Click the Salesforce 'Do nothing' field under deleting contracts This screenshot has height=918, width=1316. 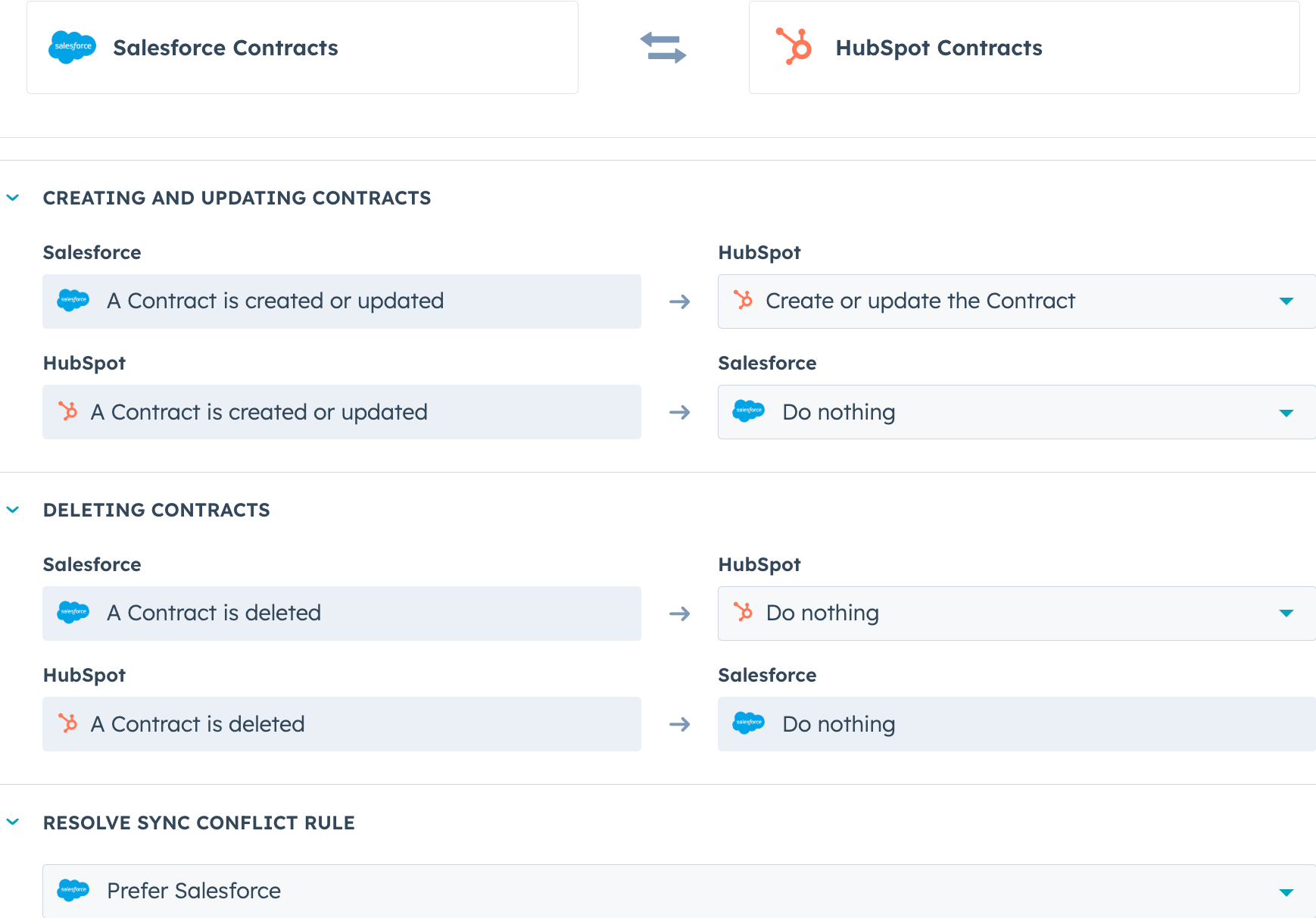[1015, 724]
